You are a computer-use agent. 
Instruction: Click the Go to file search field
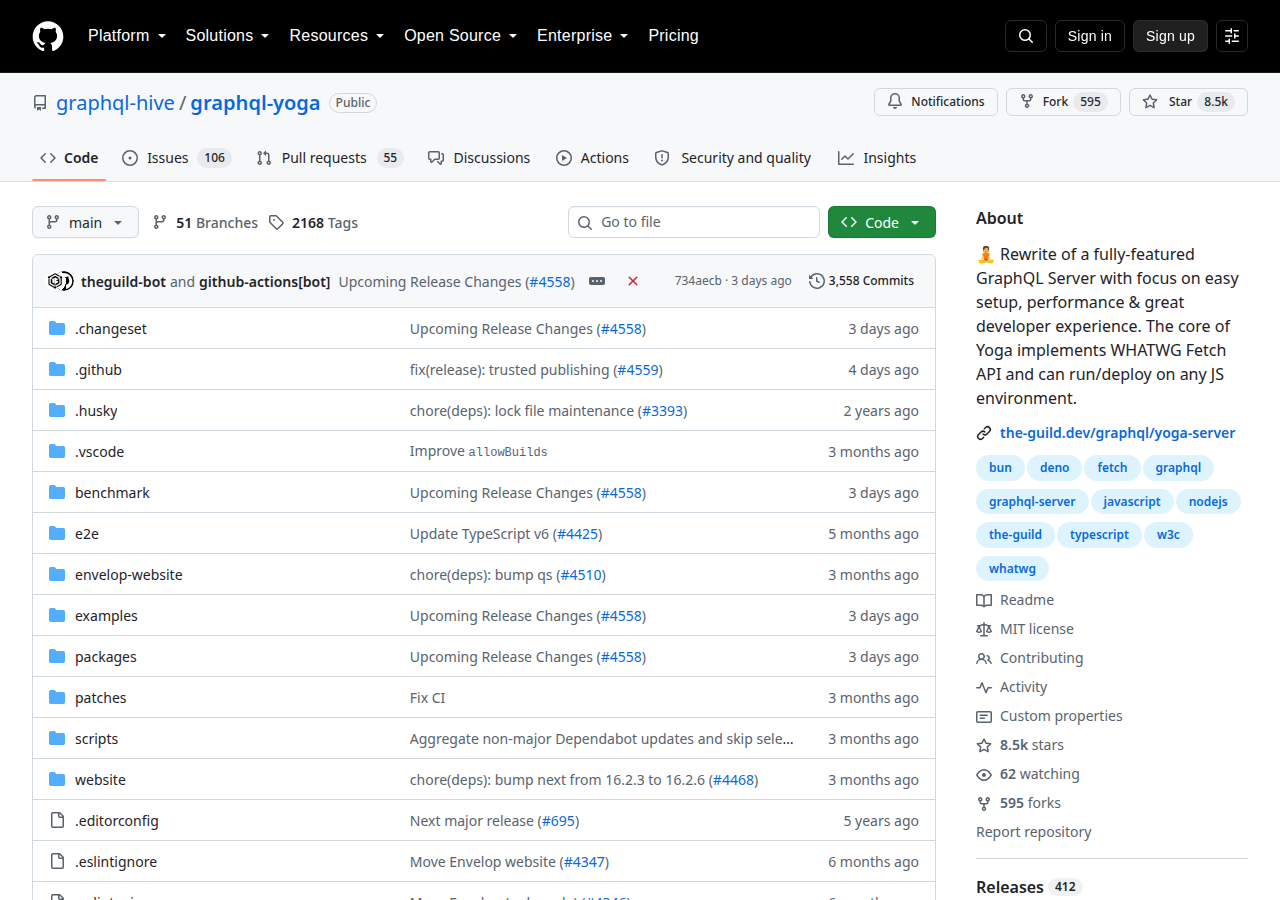click(x=694, y=222)
